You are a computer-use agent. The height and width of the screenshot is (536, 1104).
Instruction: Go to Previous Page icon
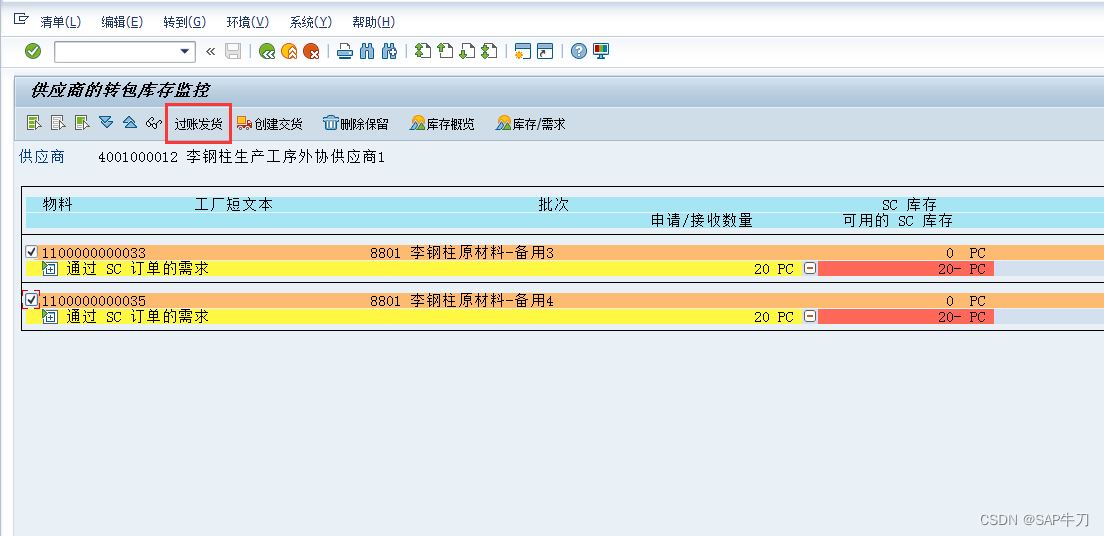pos(445,51)
